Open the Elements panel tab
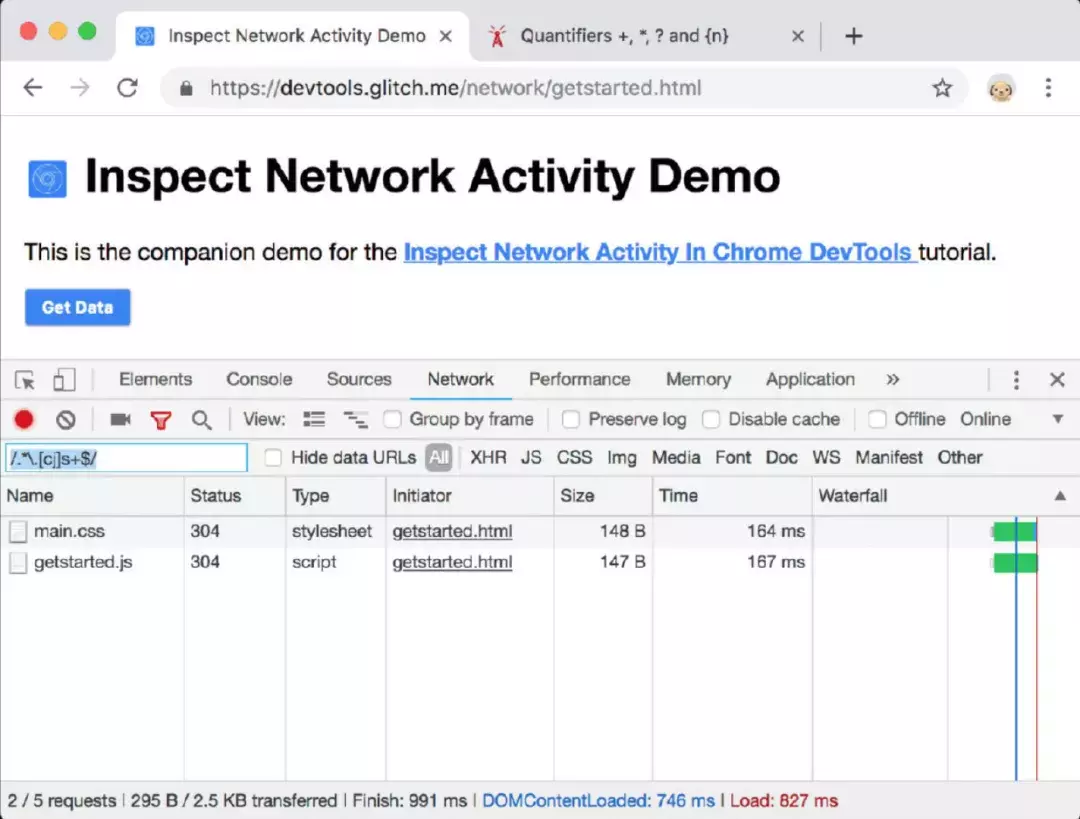Screen dimensions: 1080x819 (x=156, y=380)
